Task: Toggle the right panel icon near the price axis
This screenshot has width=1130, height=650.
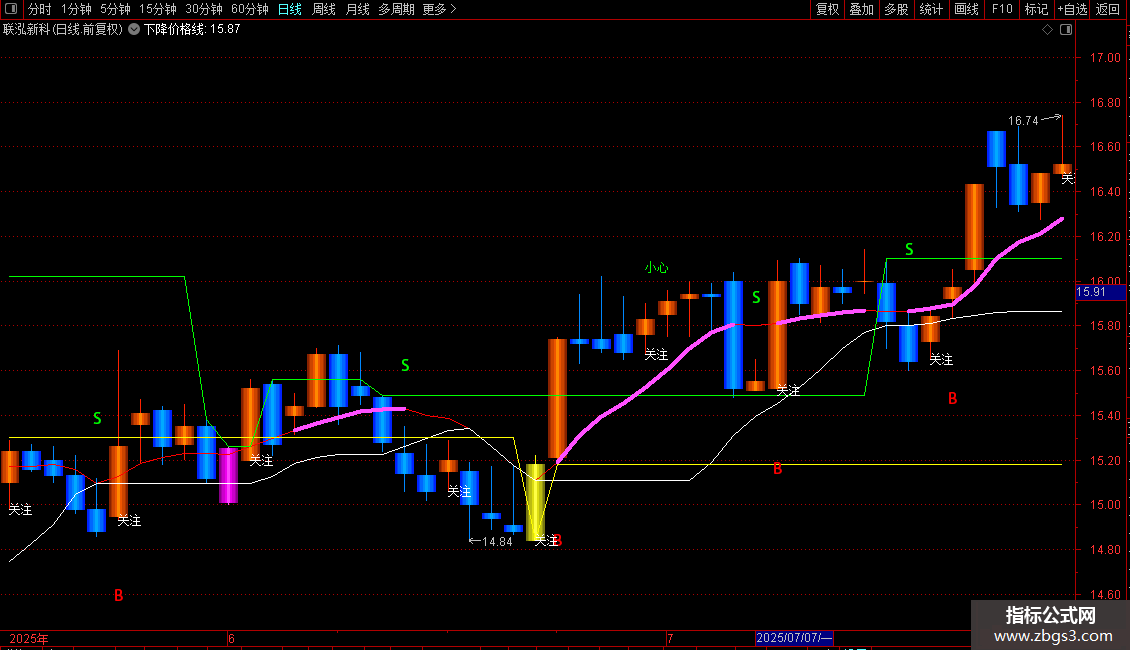Action: coord(1066,30)
